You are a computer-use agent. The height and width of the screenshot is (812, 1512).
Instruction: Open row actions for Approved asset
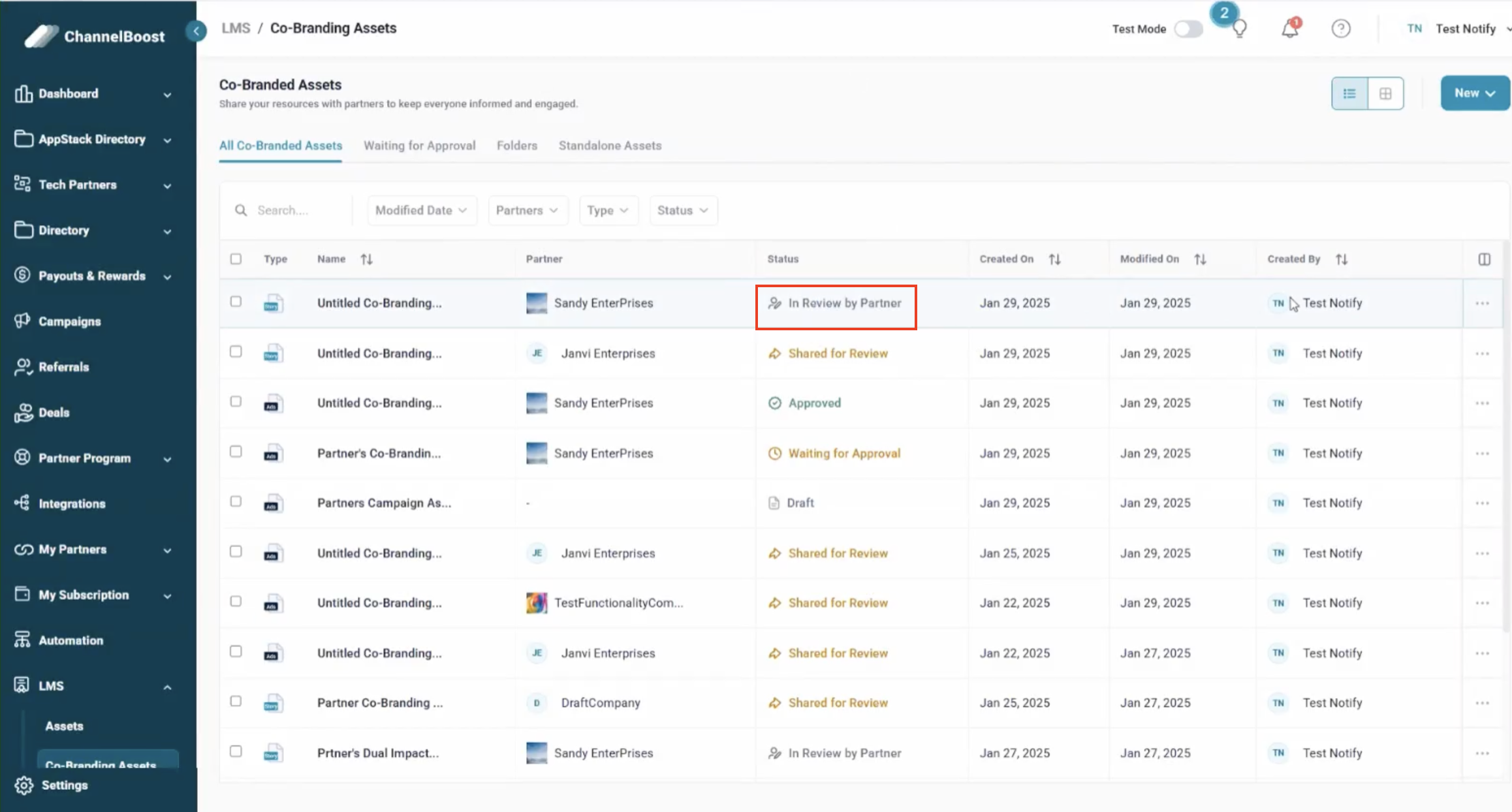point(1482,403)
